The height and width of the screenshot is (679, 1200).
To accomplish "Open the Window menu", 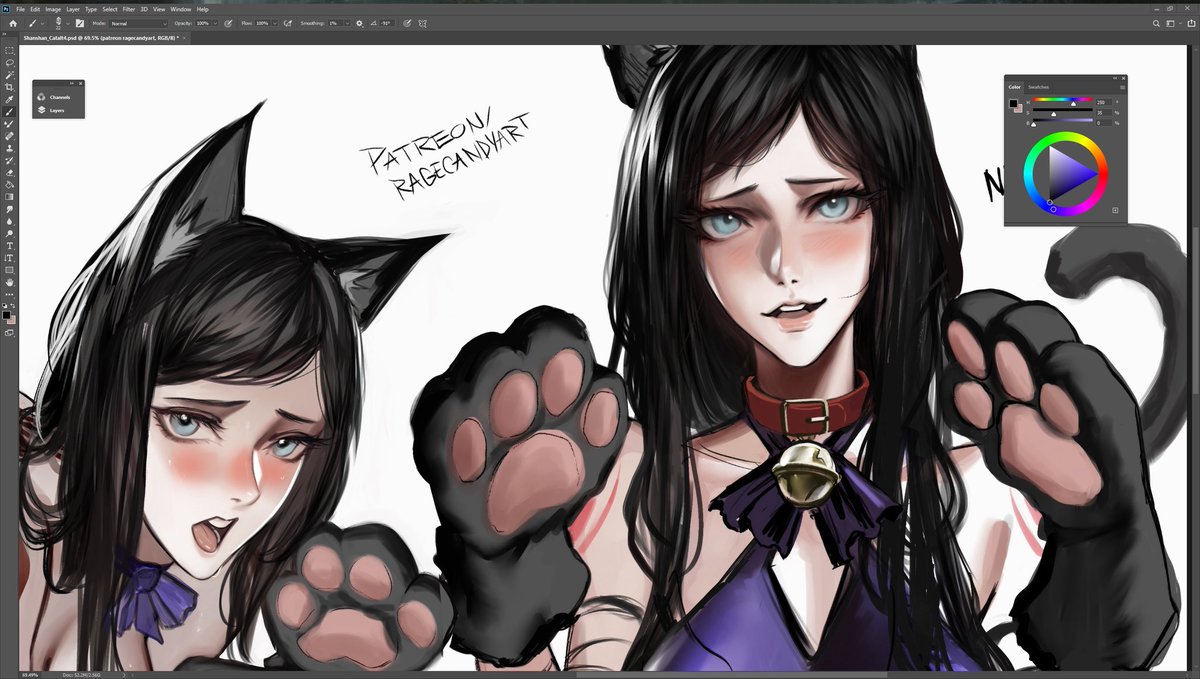I will tap(181, 8).
